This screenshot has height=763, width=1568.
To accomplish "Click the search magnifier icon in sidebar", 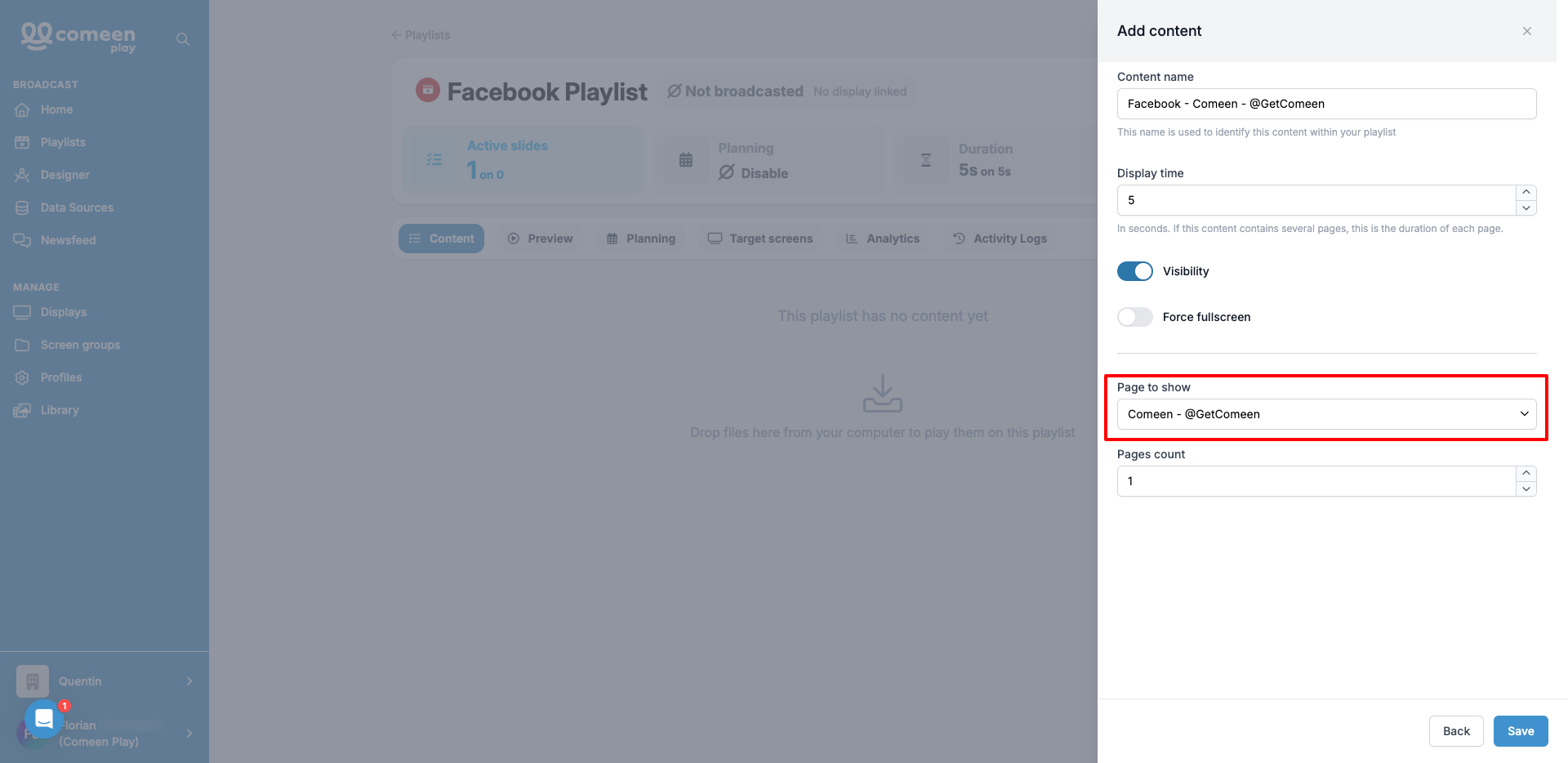I will pos(183,39).
